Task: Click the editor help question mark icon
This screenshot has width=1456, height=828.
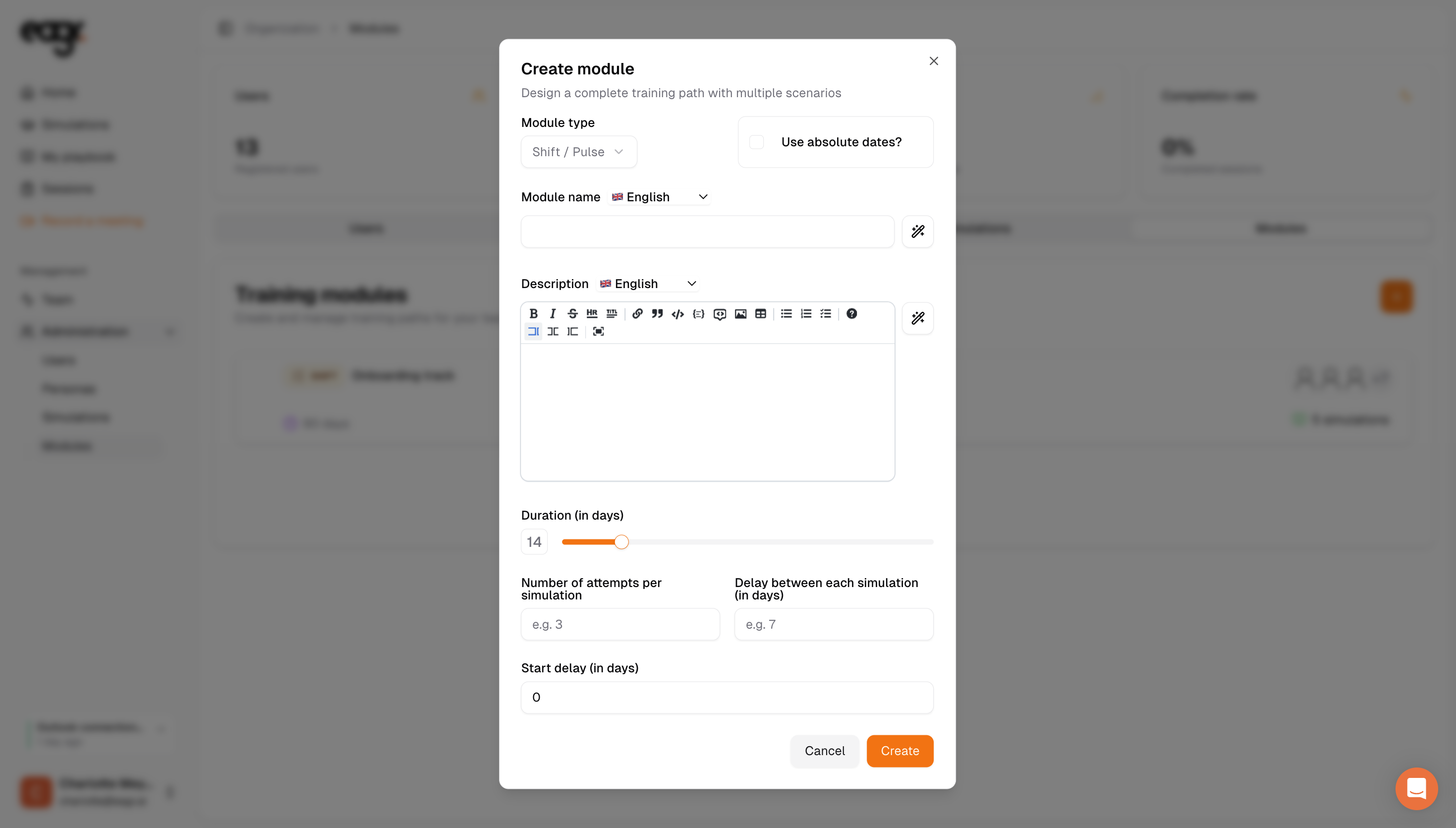Action: click(x=851, y=313)
